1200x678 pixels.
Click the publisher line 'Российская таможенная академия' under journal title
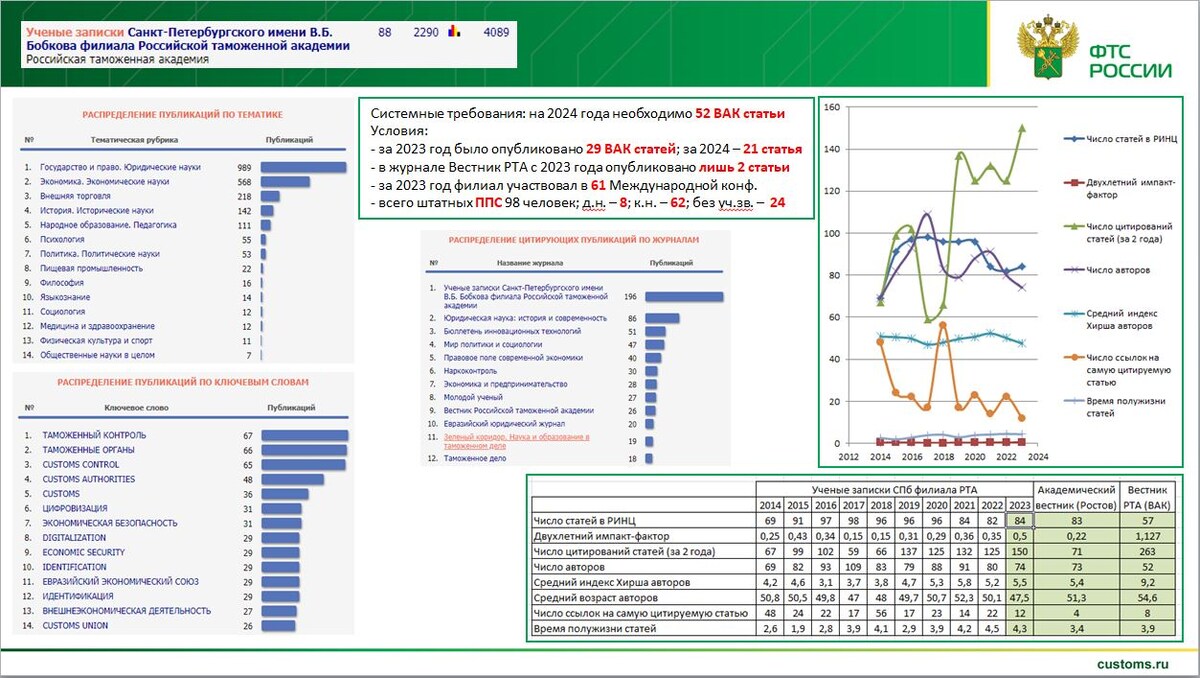point(118,59)
